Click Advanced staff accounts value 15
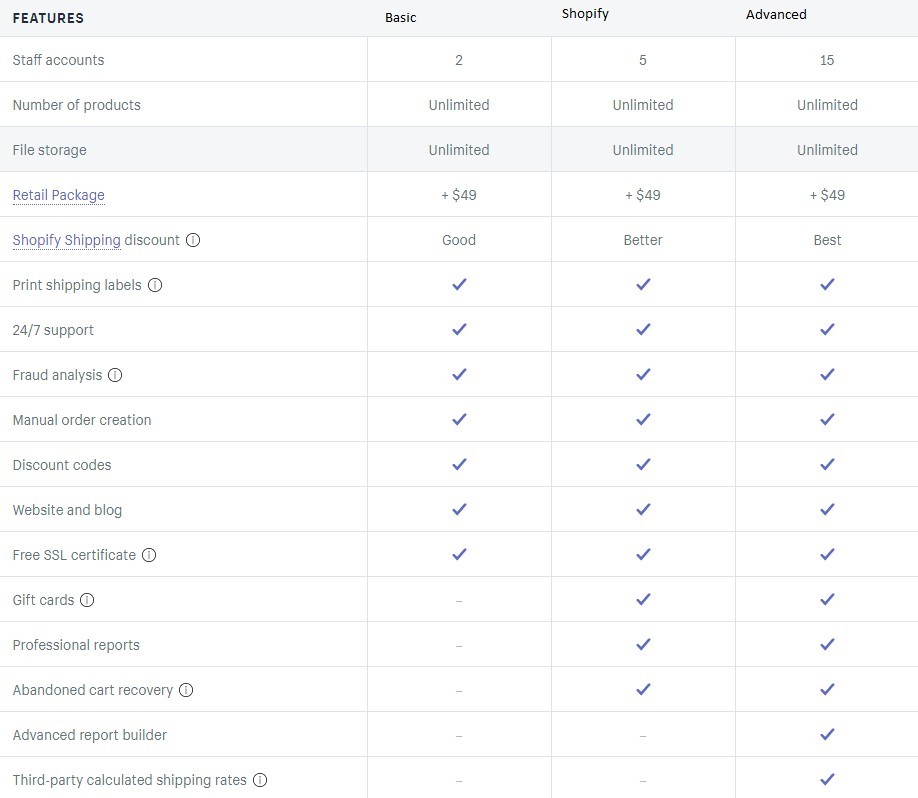This screenshot has width=918, height=798. pyautogui.click(x=827, y=60)
